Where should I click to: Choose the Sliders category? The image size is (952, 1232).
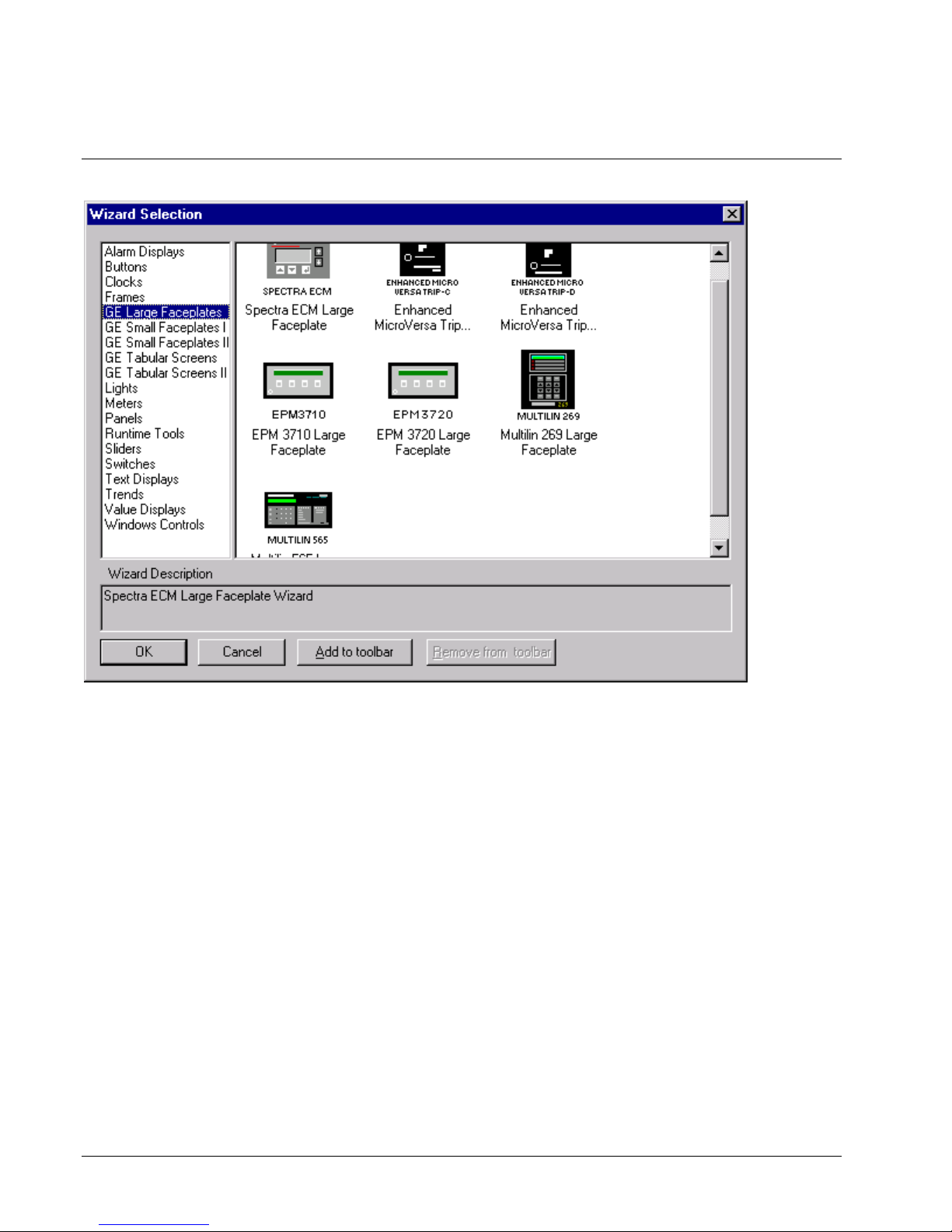click(x=123, y=448)
